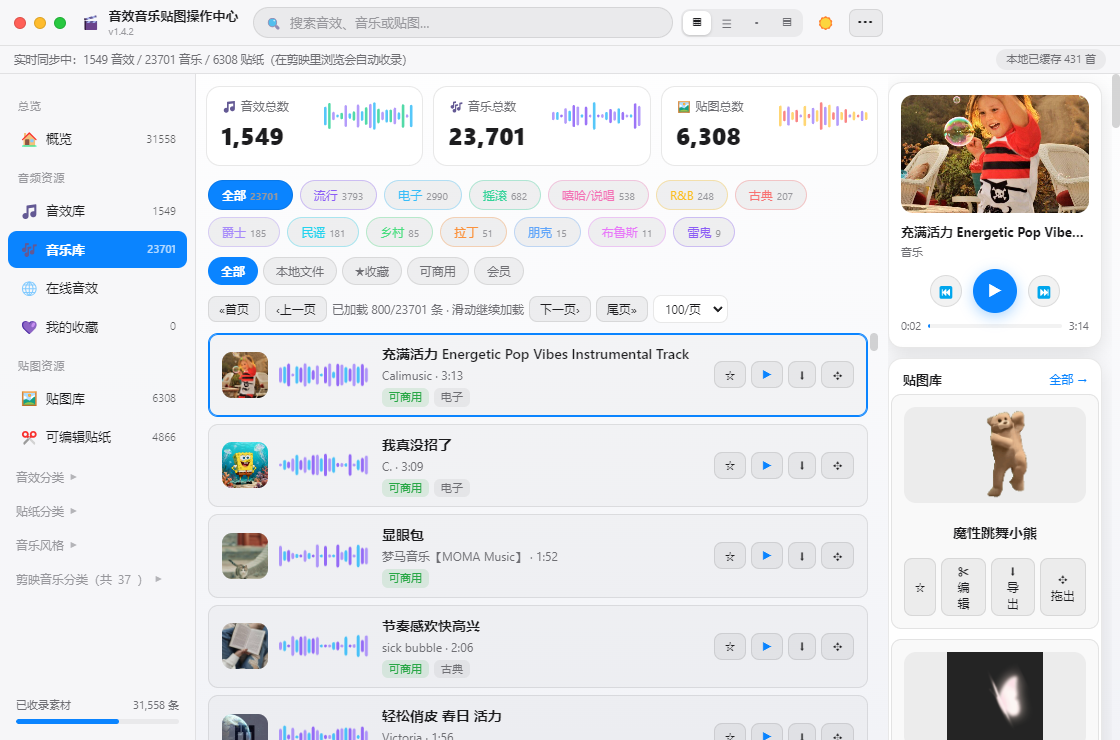Play the 充满活力 Energetic Pop Vibes row
The height and width of the screenshot is (740, 1120).
(x=766, y=375)
